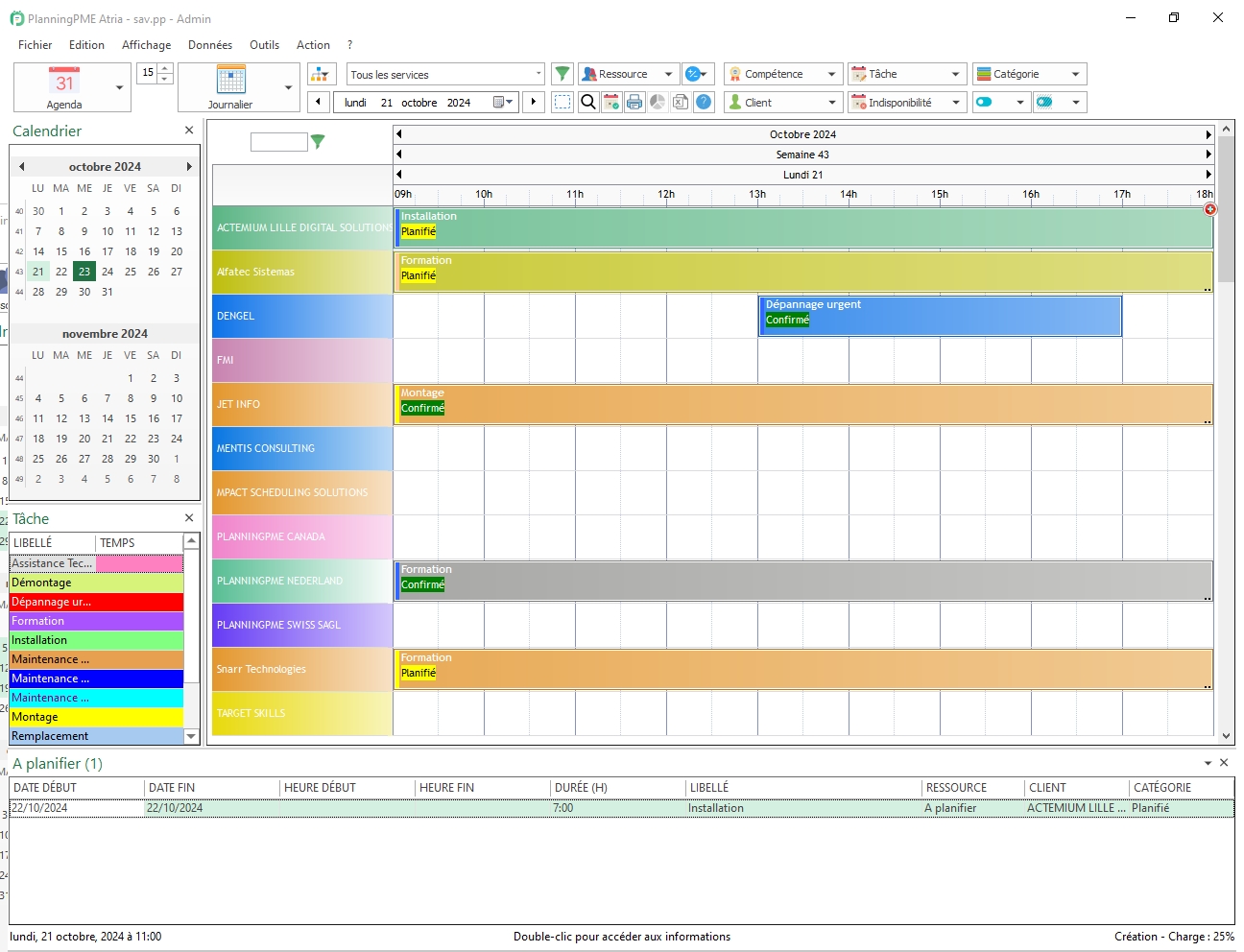Screen dimensions: 1244x952
Task: Click the dashed selection rectangle icon
Action: point(563,102)
